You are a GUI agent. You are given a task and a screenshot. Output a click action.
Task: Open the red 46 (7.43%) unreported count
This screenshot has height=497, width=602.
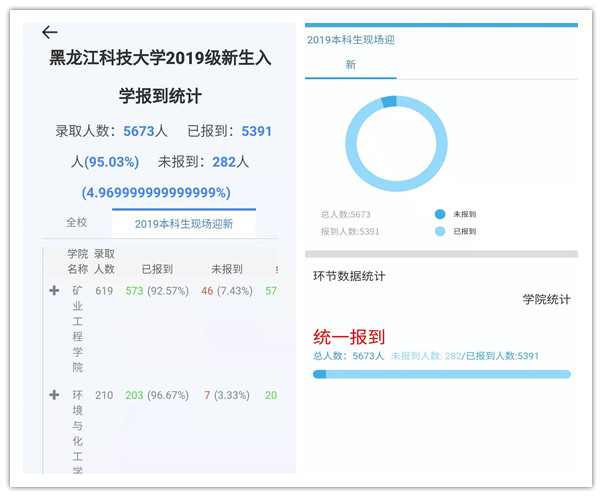click(227, 291)
